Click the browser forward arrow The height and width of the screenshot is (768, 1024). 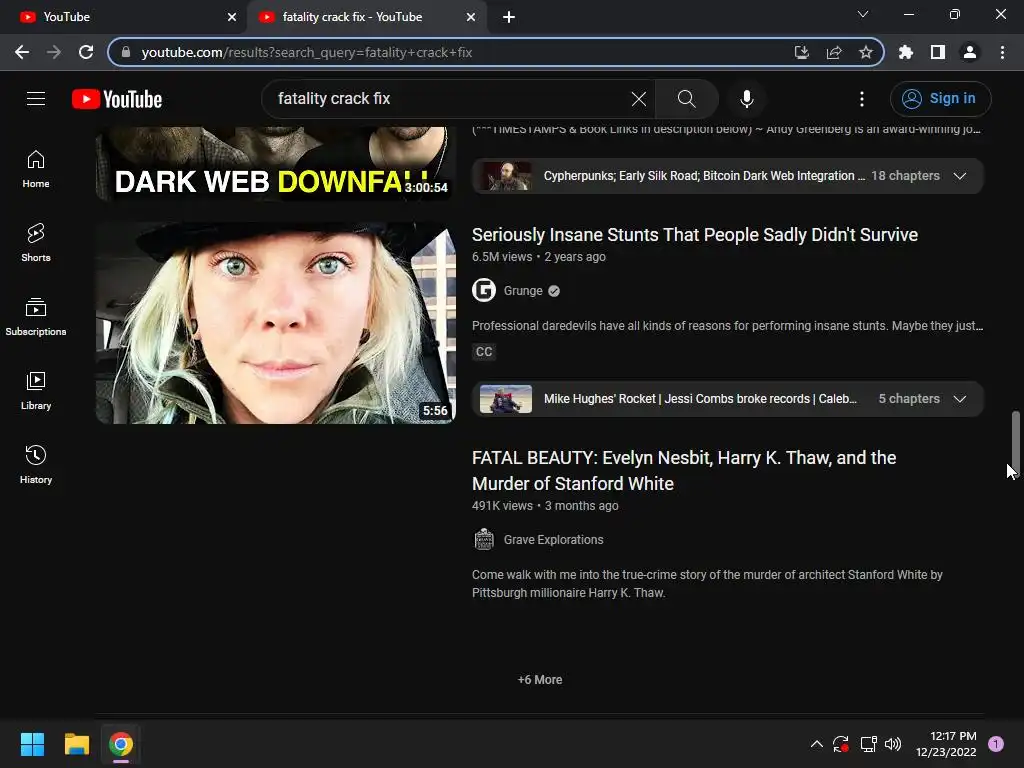coord(54,52)
